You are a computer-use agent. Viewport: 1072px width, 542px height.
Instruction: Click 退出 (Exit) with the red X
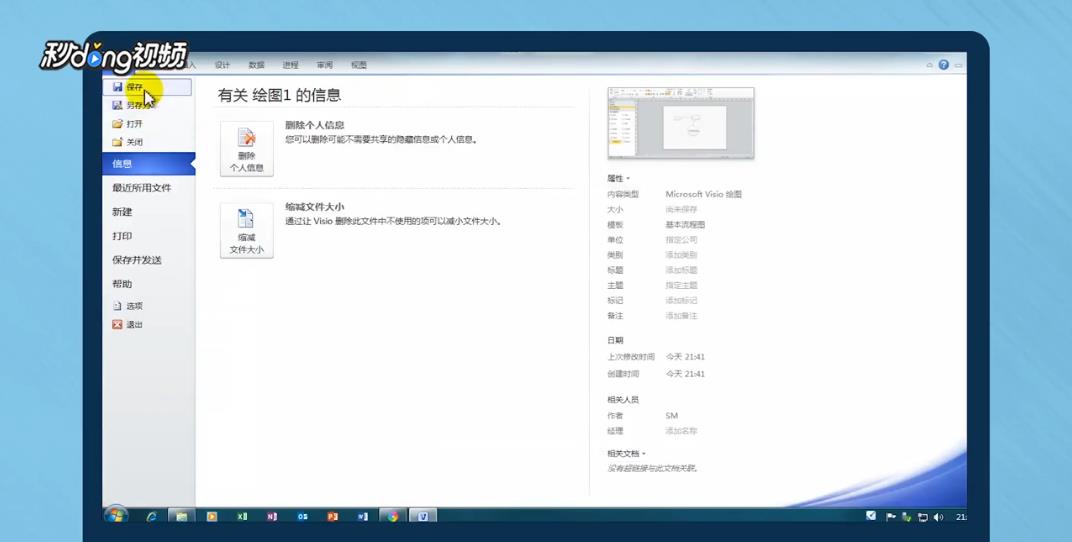[128, 325]
